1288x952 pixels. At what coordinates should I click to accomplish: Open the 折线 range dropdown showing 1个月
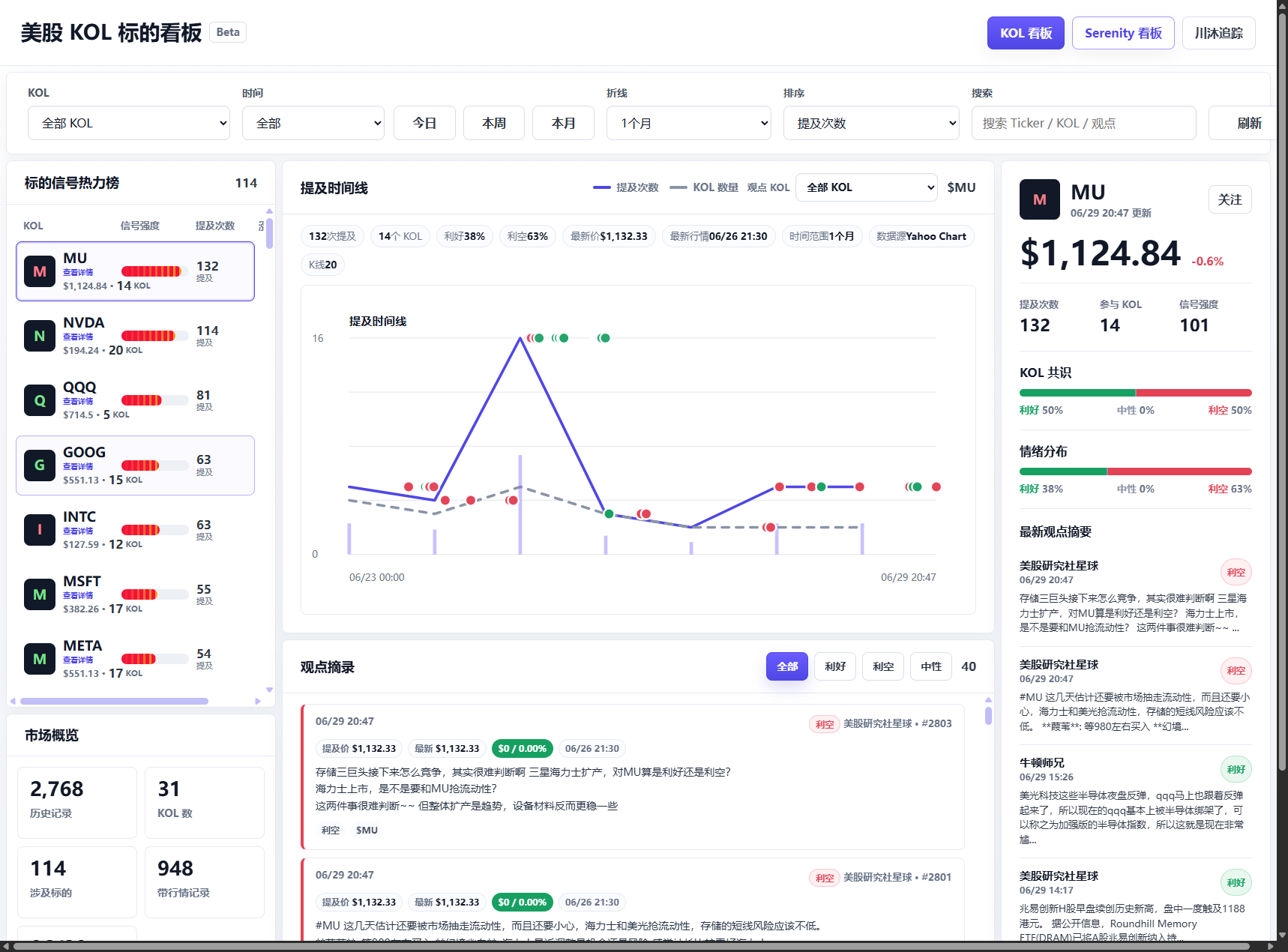(689, 123)
